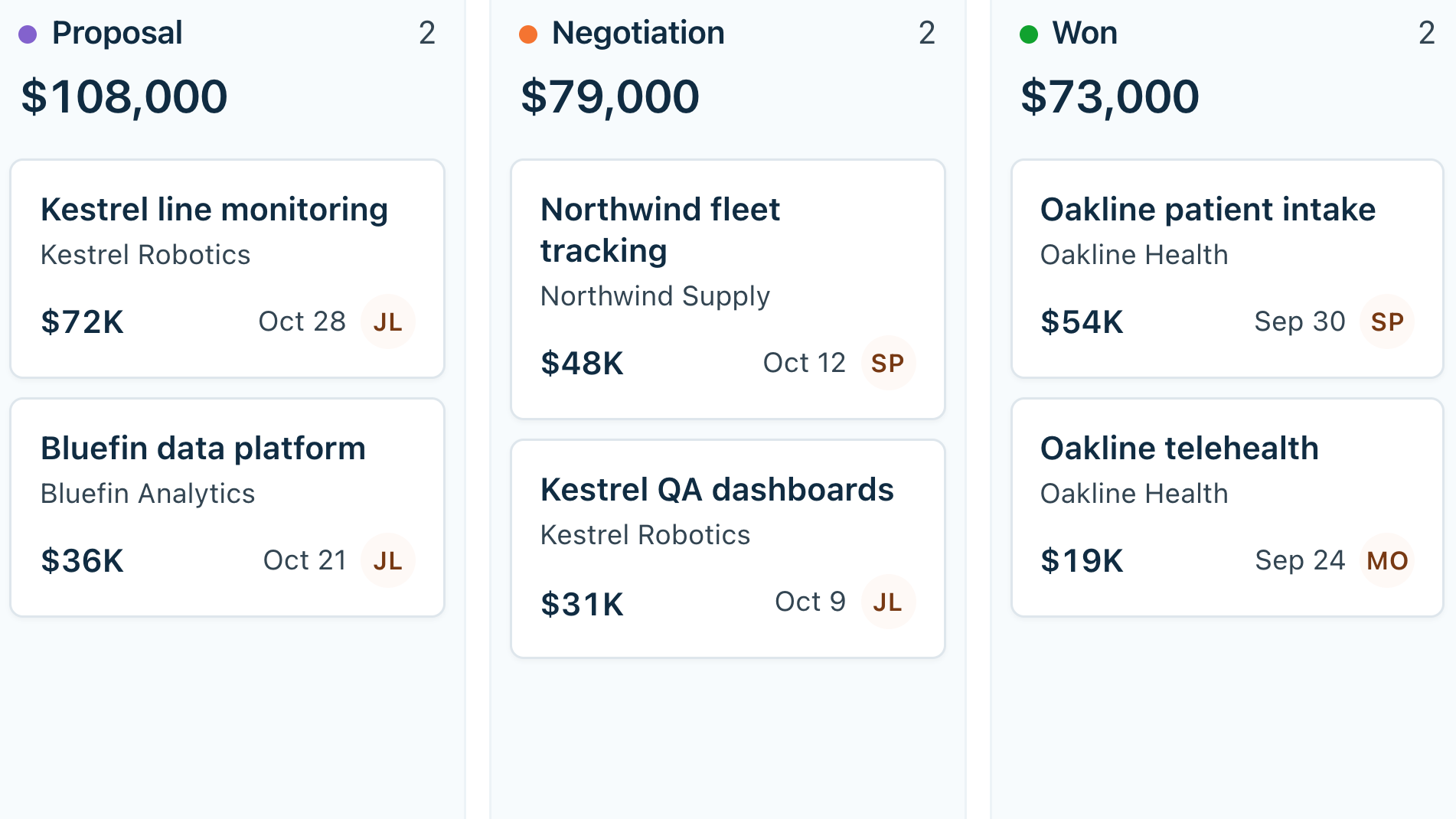This screenshot has width=1456, height=819.
Task: Click the $31K deal amount
Action: pyautogui.click(x=583, y=604)
